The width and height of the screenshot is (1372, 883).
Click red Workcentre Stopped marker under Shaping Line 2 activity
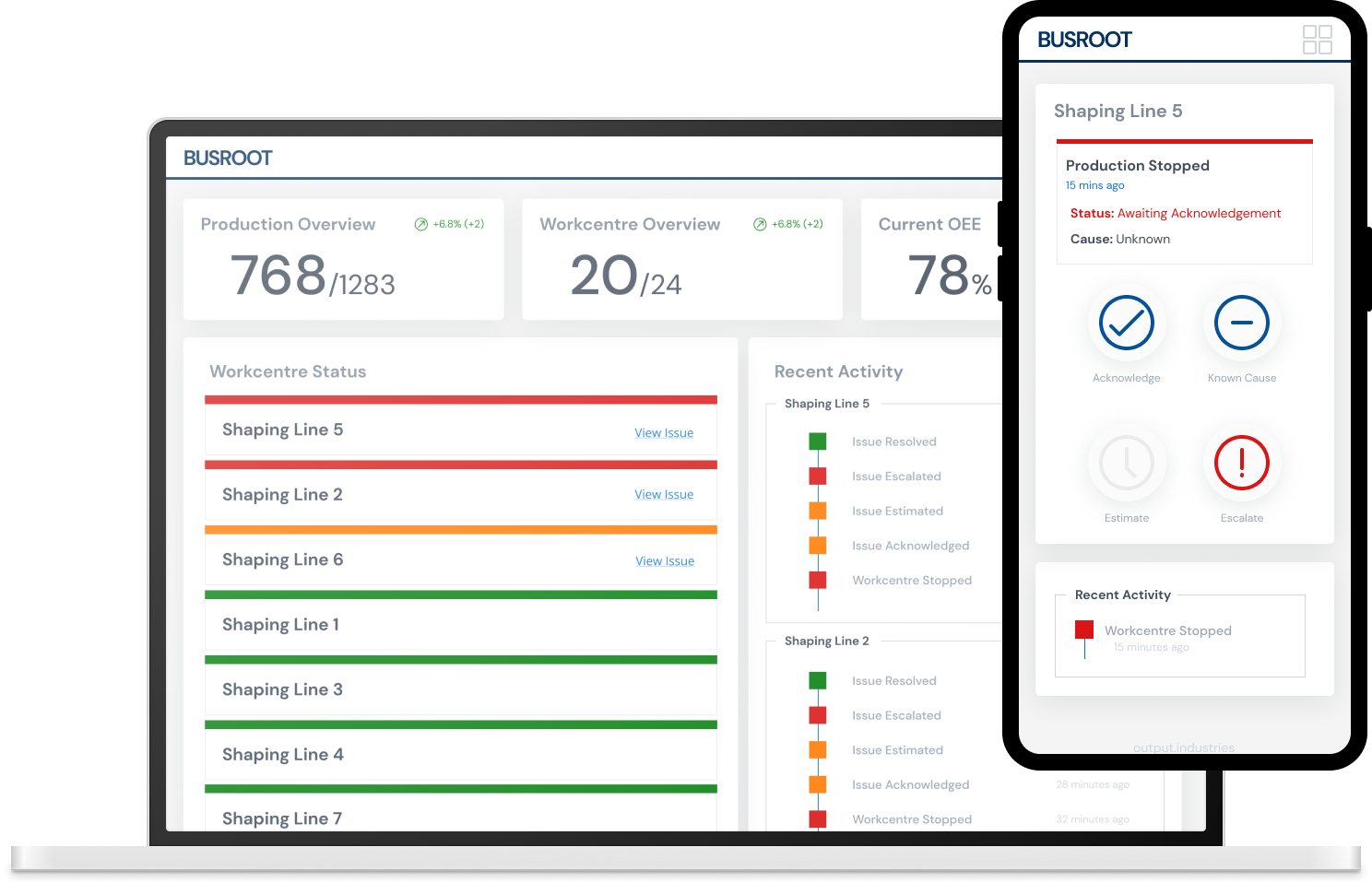tap(818, 819)
